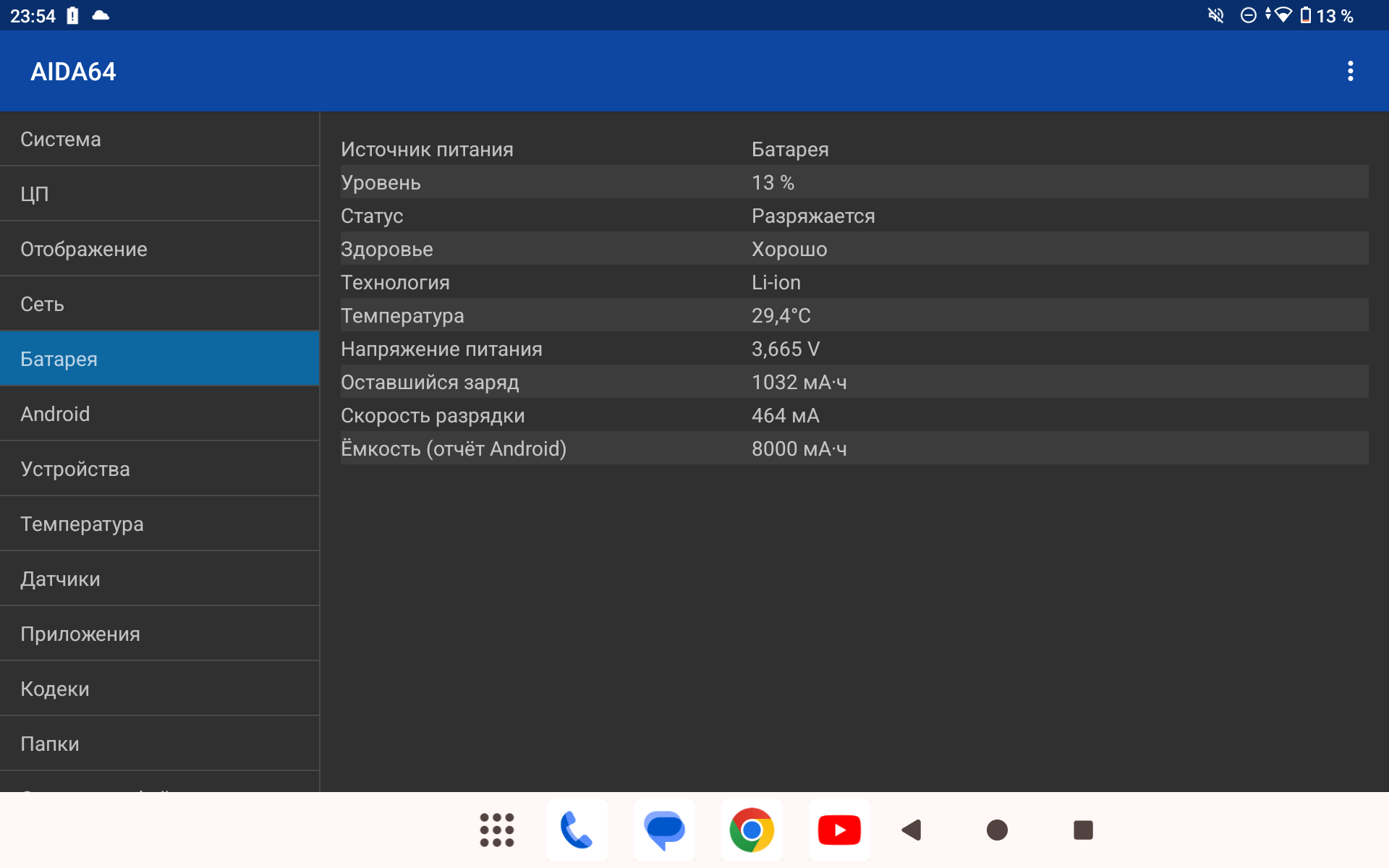Open the Приложения list
The image size is (1389, 868).
(159, 634)
